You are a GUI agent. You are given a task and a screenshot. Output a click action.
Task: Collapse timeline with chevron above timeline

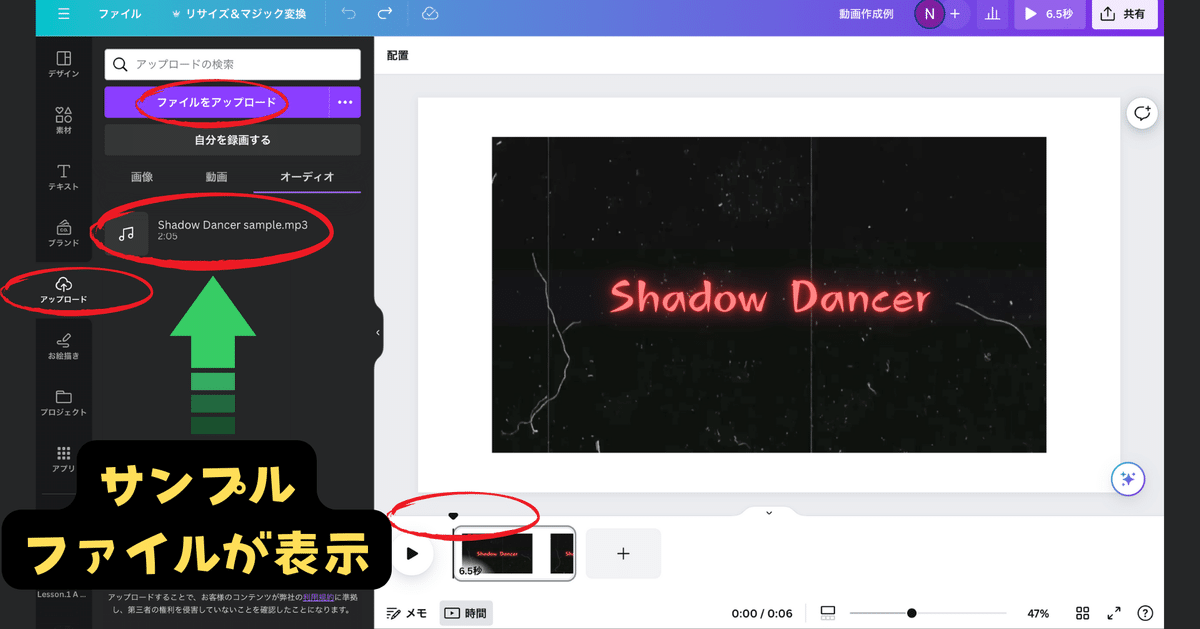coord(769,512)
